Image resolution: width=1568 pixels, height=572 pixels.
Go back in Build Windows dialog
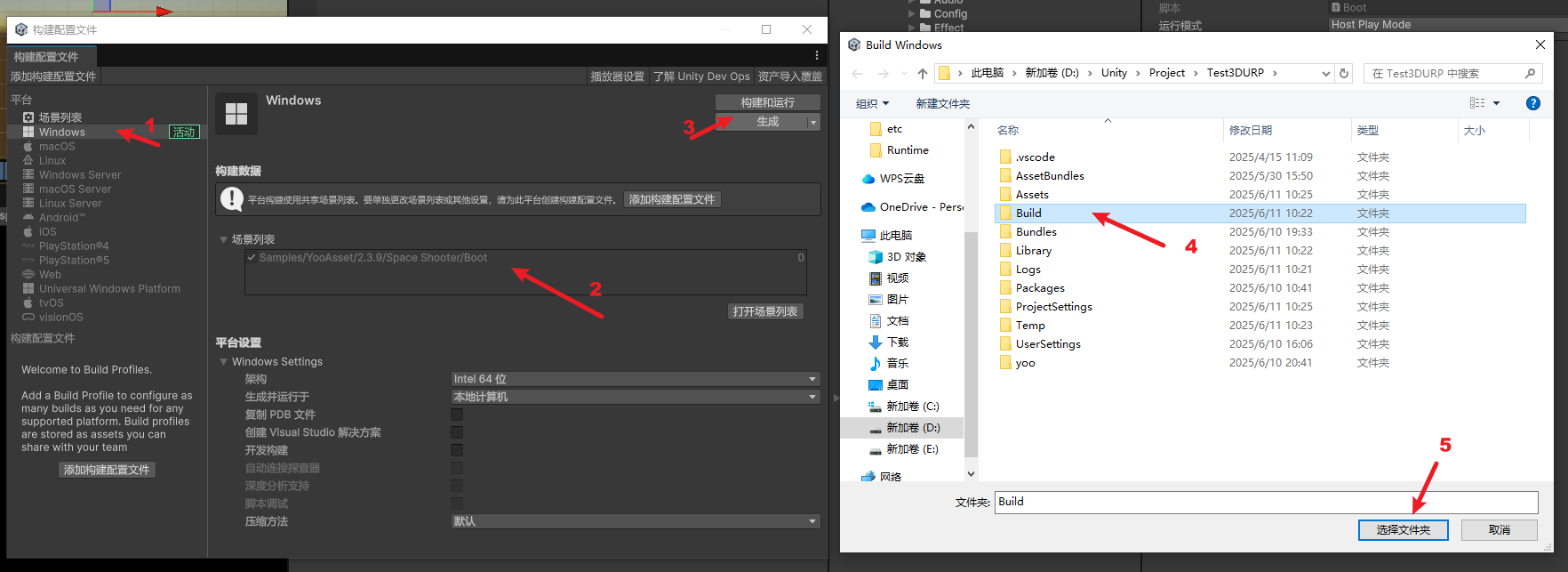click(x=857, y=74)
